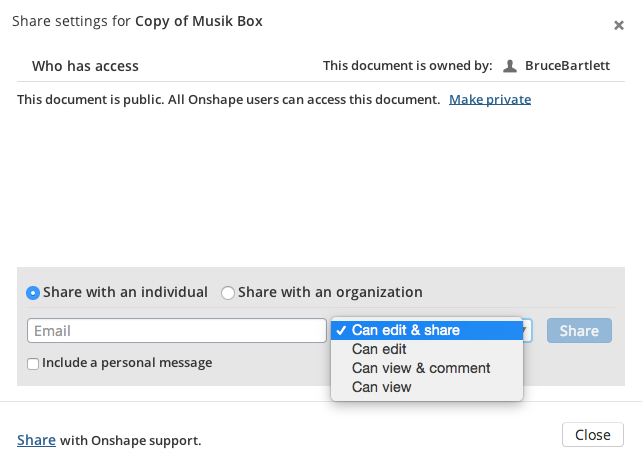Click the checkmark icon in the permission menu

(341, 330)
